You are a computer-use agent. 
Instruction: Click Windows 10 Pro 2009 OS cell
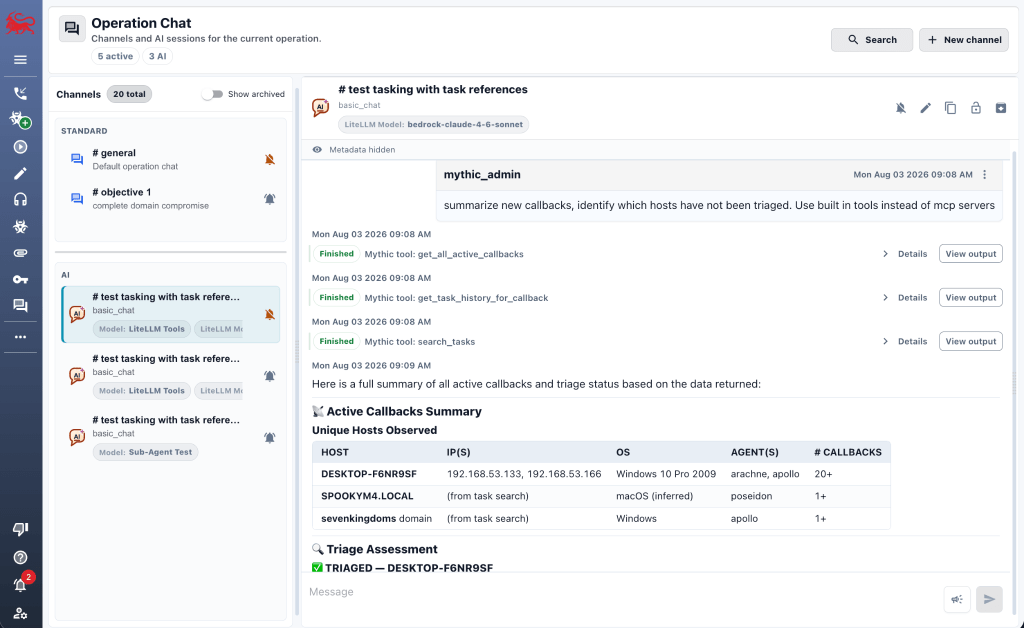pyautogui.click(x=666, y=474)
